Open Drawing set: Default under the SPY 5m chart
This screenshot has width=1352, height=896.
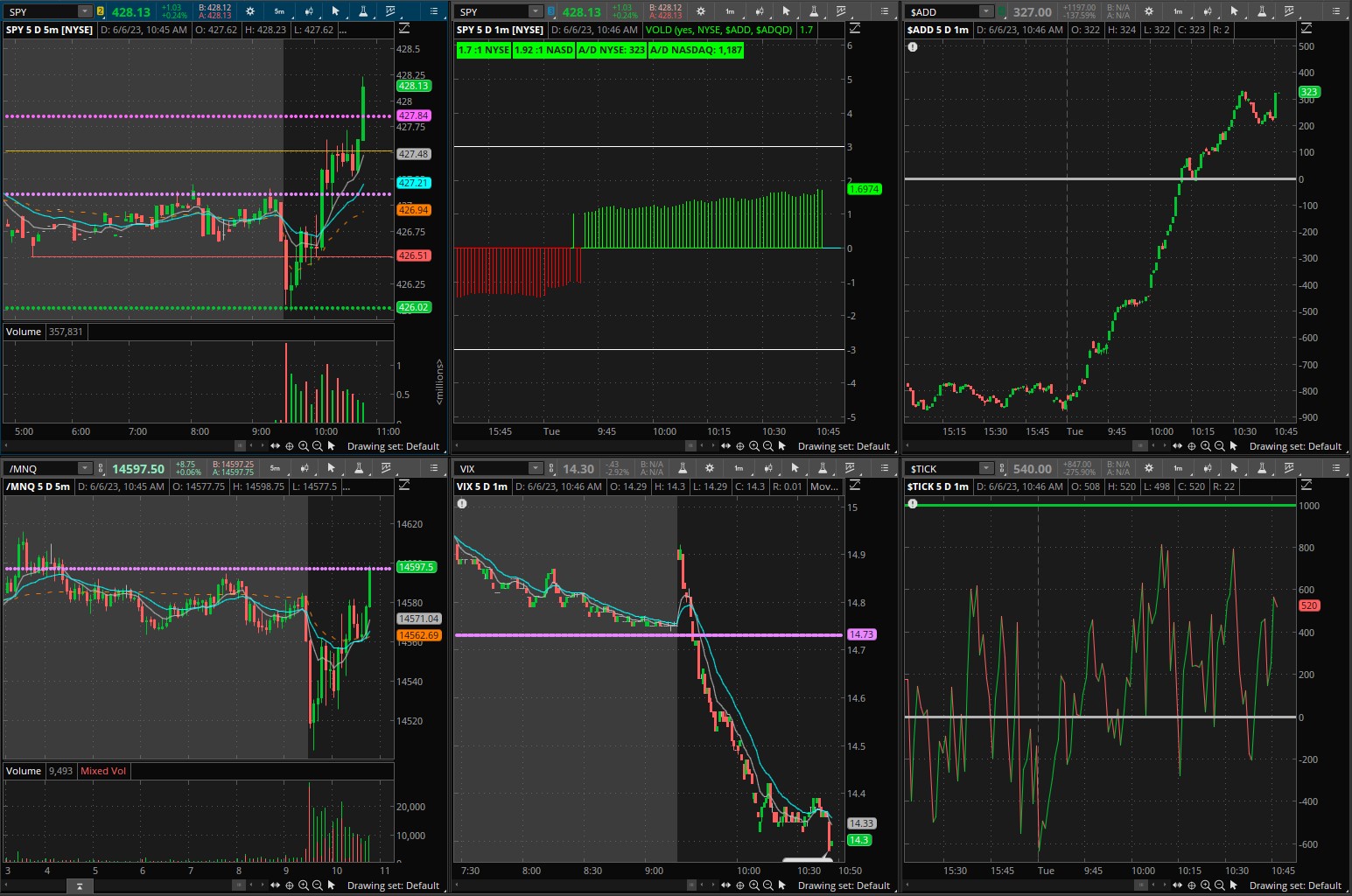tap(393, 446)
